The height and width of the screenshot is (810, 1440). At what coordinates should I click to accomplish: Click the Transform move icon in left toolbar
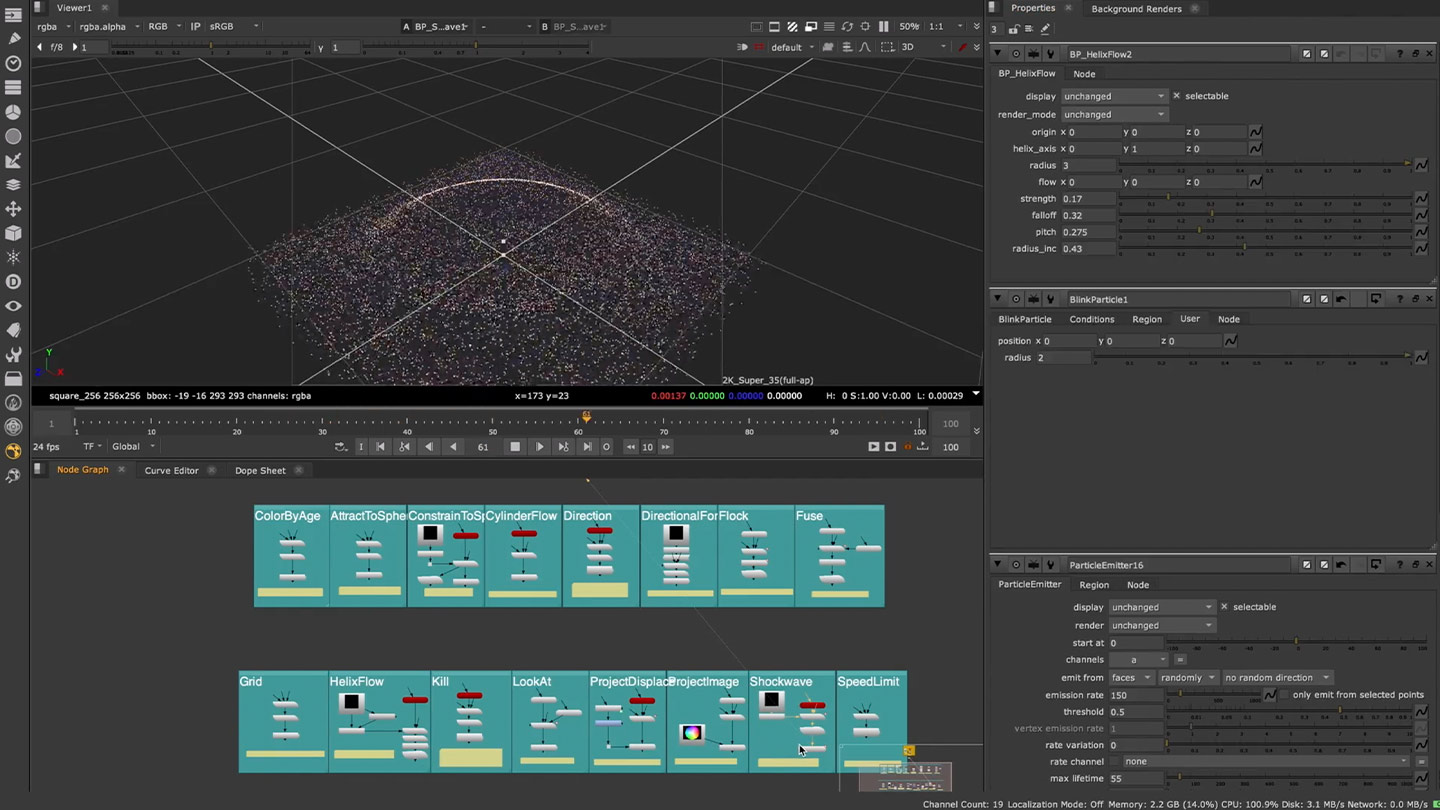pyautogui.click(x=13, y=209)
